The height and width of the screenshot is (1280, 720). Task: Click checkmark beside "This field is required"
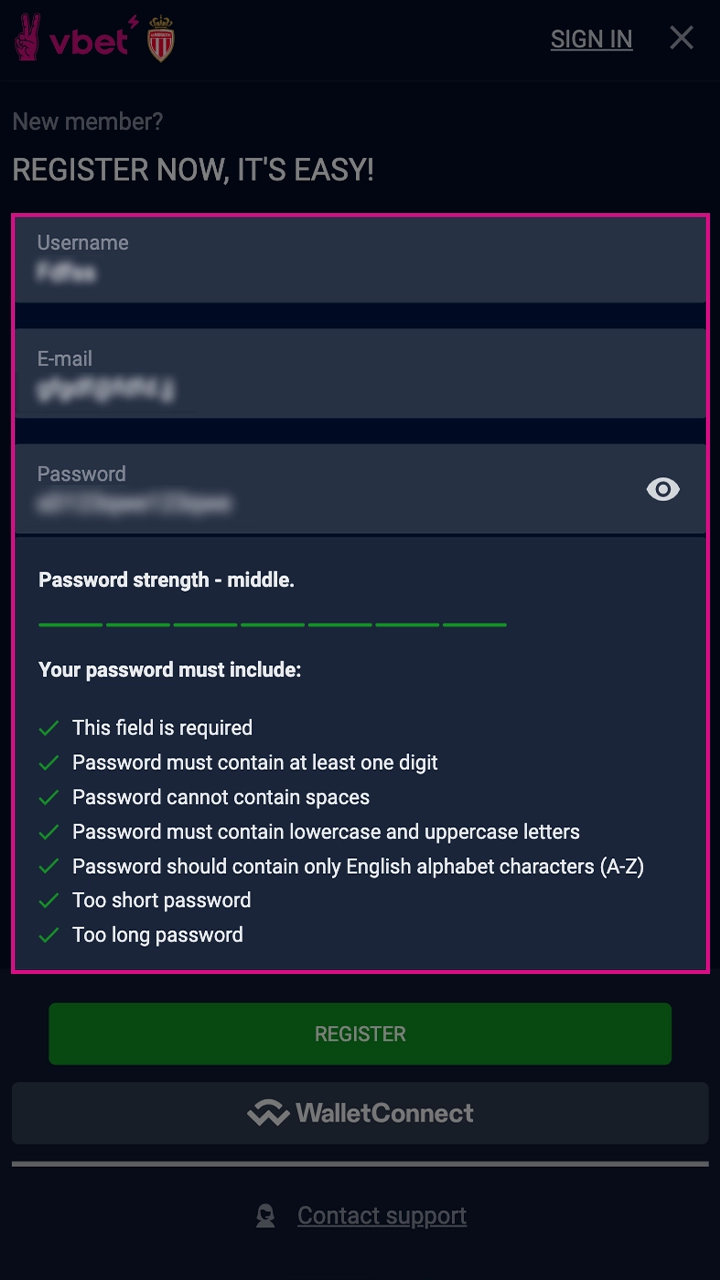pyautogui.click(x=48, y=728)
